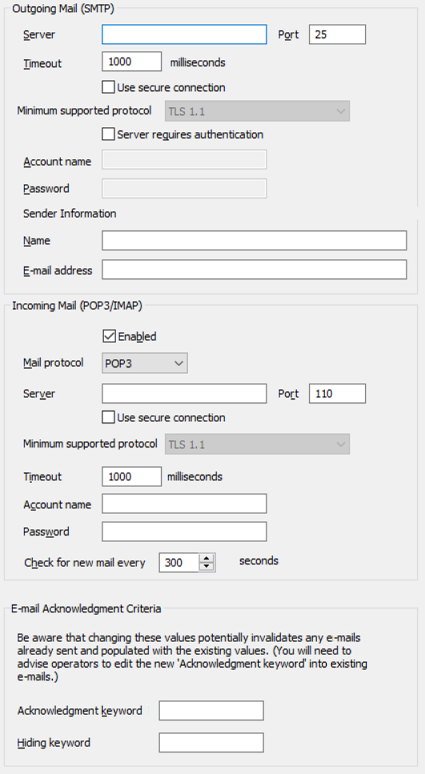Click the sender E-mail address field
The width and height of the screenshot is (425, 774).
tap(254, 270)
